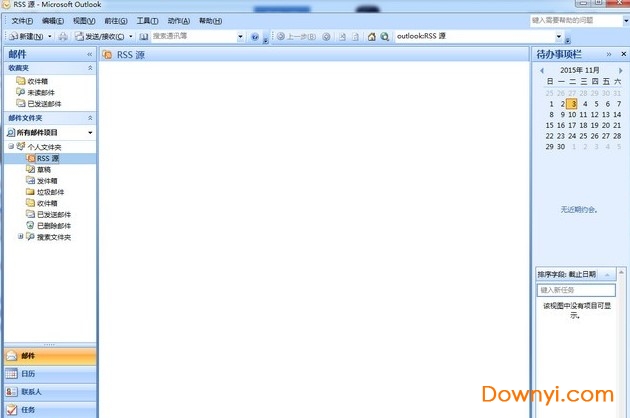Switch to 联系人 contacts module
The width and height of the screenshot is (630, 418).
tap(50, 392)
